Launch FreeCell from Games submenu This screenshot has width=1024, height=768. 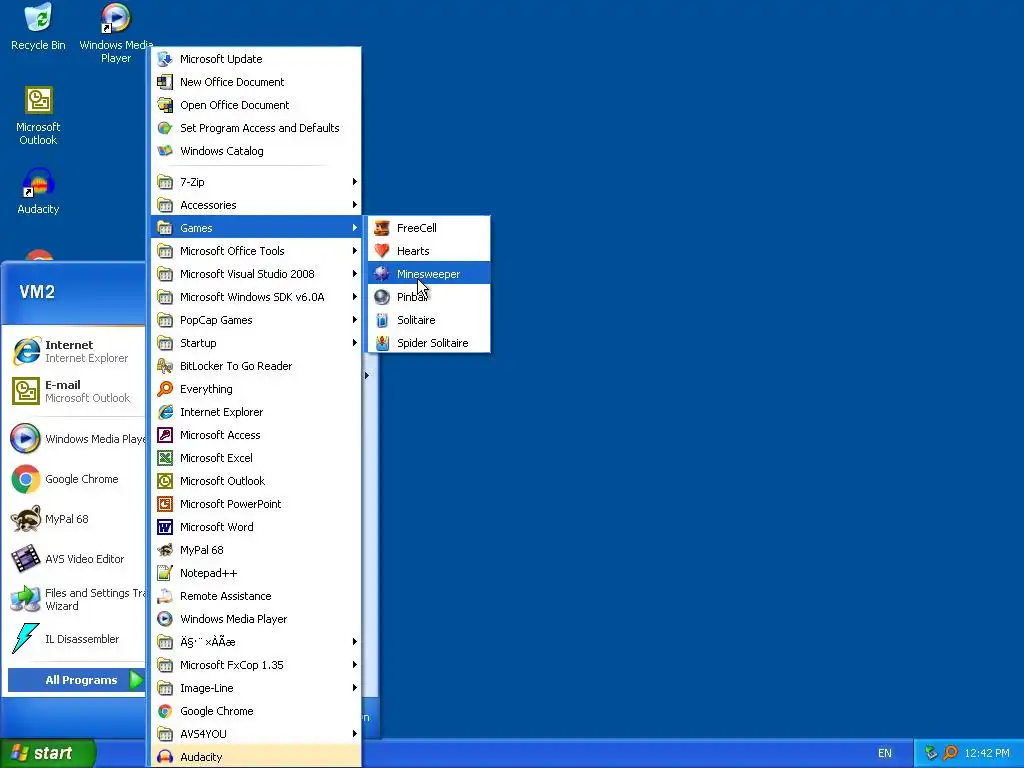pyautogui.click(x=429, y=228)
